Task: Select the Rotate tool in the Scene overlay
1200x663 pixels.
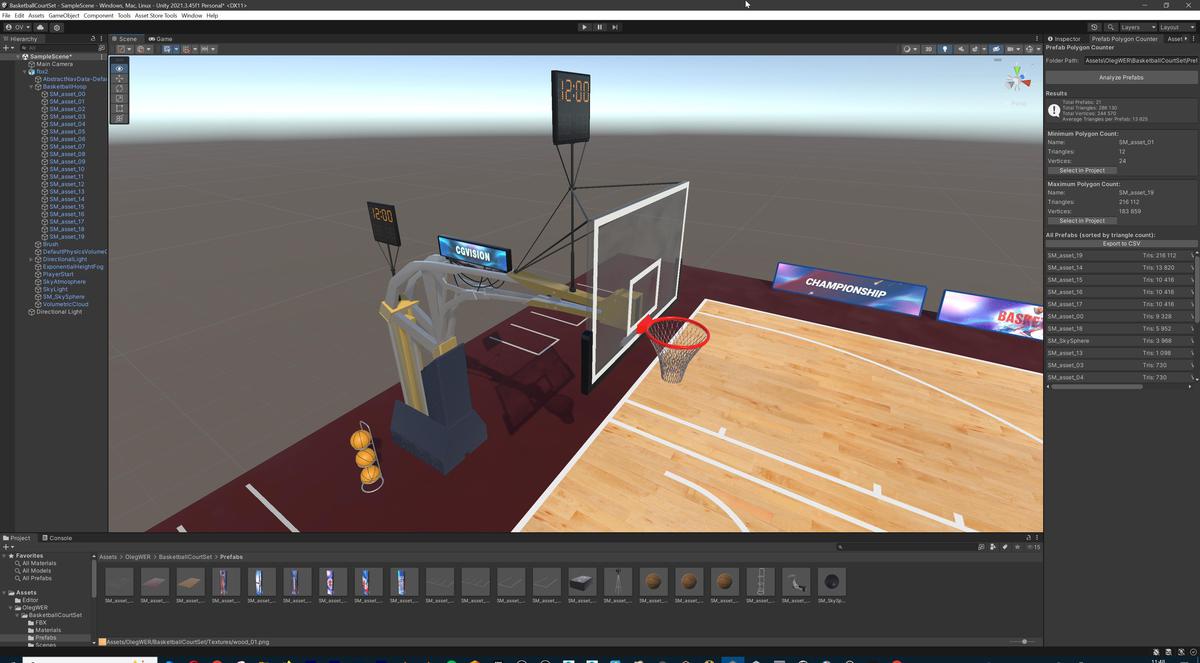Action: (x=119, y=89)
